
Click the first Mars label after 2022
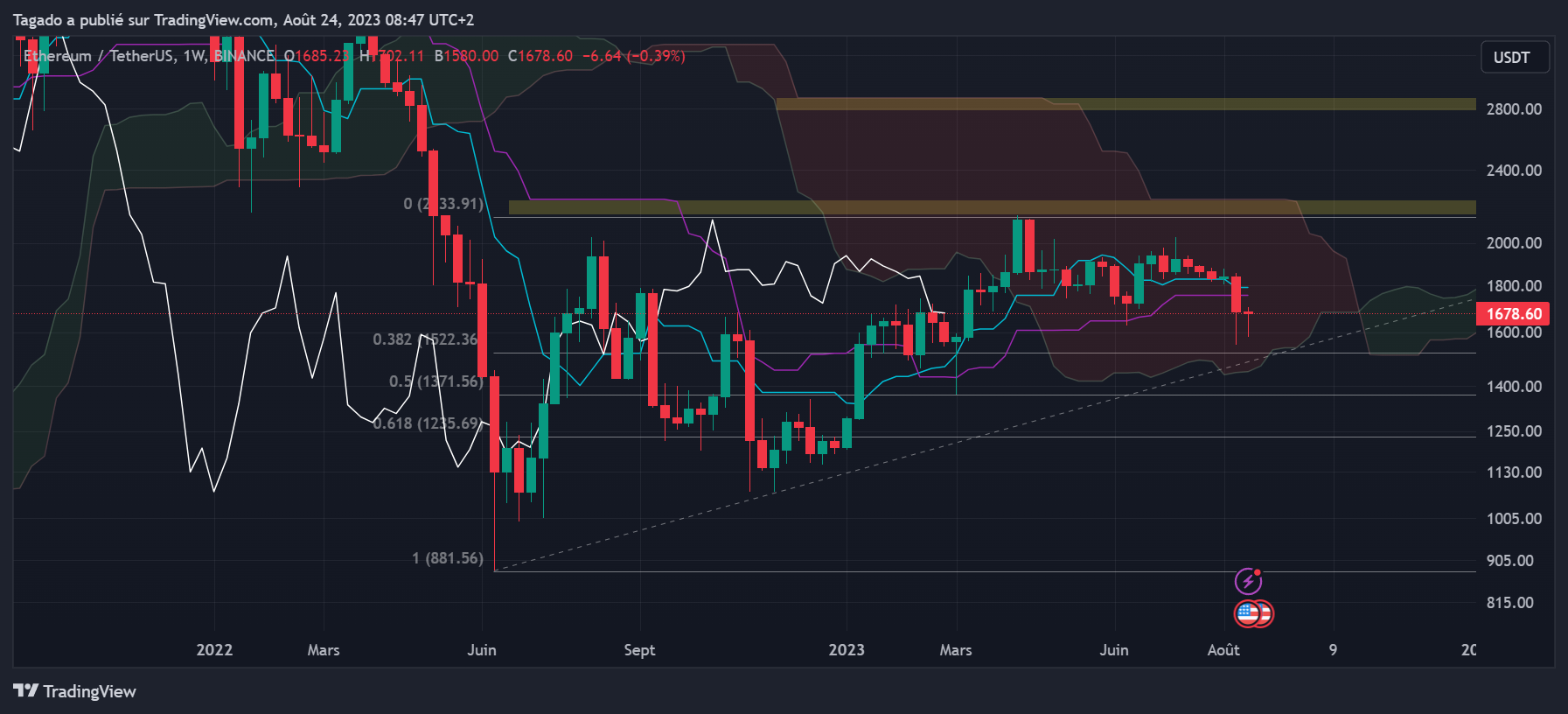(324, 650)
